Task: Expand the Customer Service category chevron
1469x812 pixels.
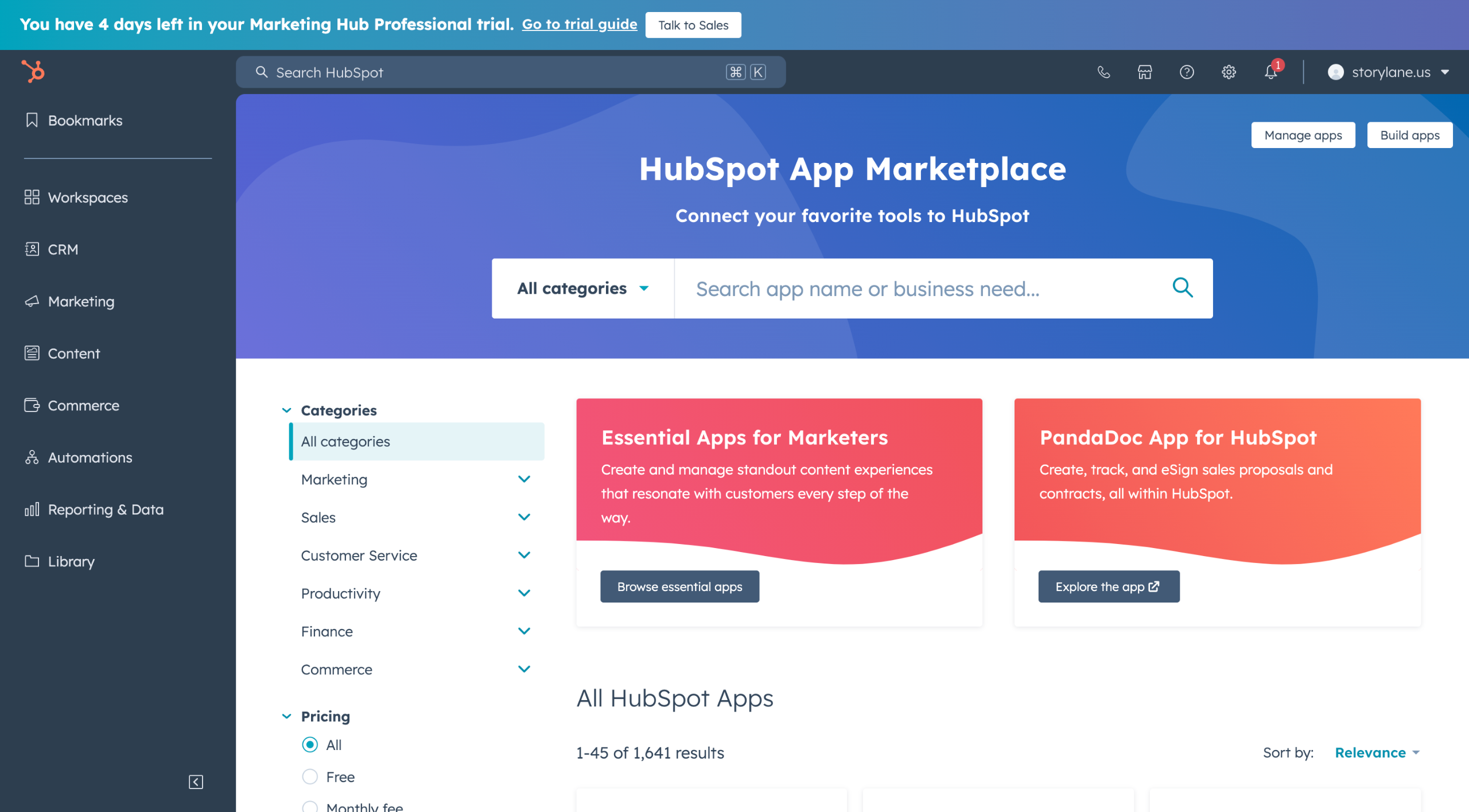Action: pyautogui.click(x=524, y=555)
